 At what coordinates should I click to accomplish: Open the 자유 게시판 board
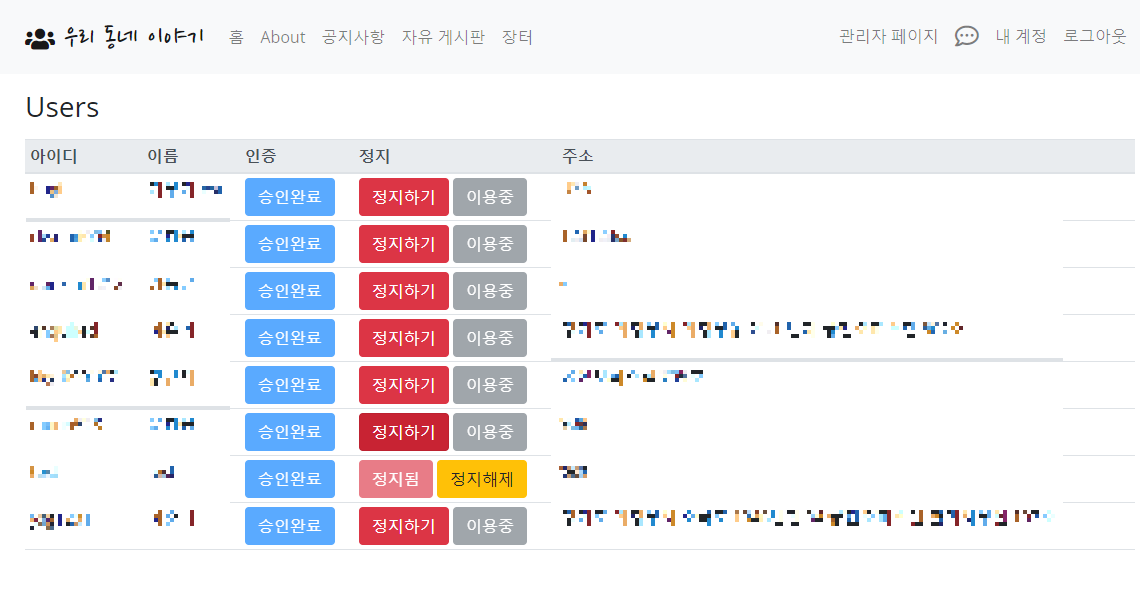coord(441,37)
